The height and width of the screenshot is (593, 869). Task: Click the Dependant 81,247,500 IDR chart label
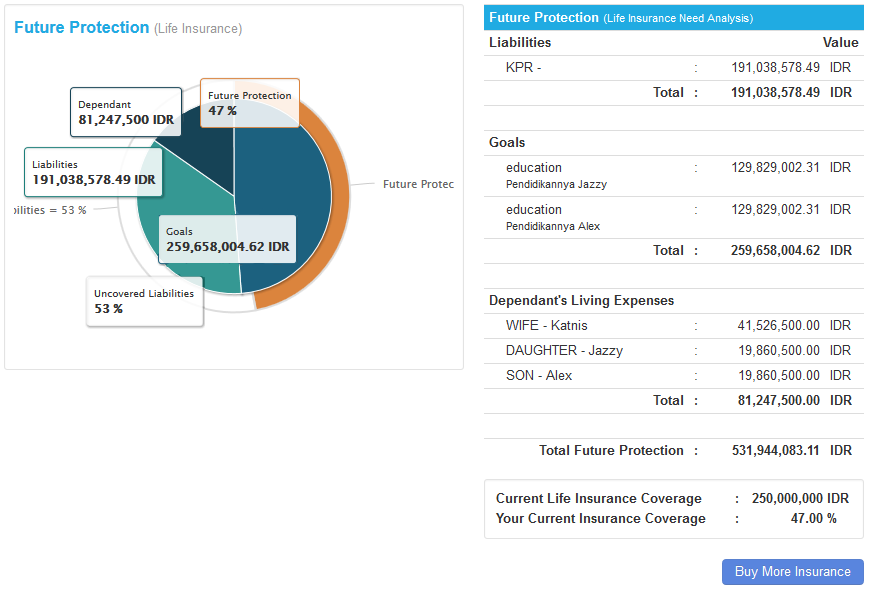coord(126,112)
